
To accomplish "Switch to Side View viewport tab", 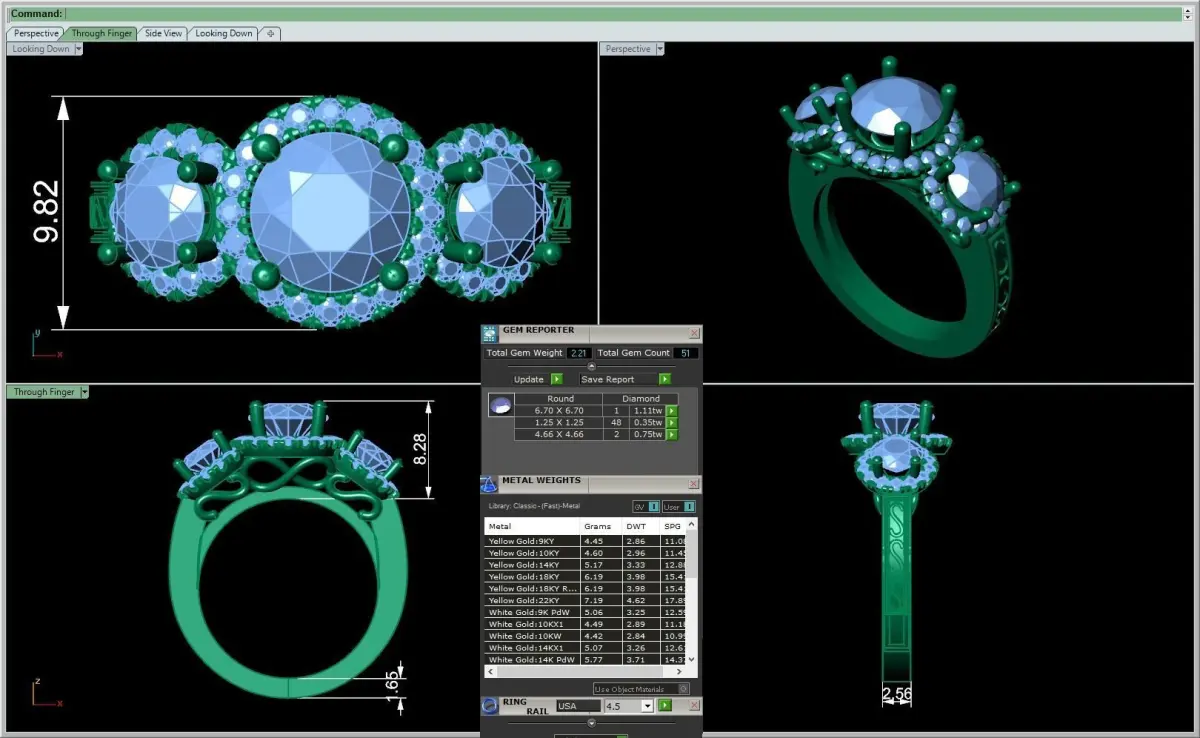I will pyautogui.click(x=163, y=33).
